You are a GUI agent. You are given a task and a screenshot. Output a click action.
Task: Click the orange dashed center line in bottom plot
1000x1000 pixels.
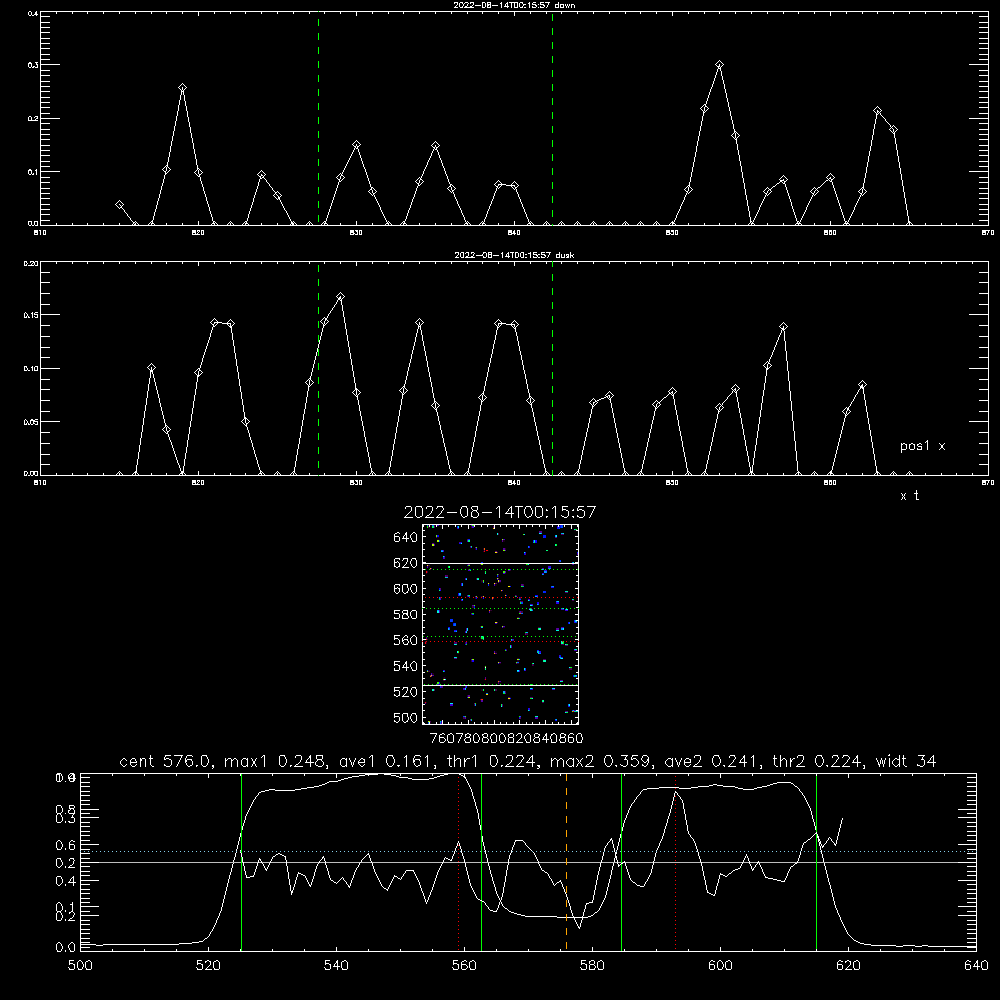pos(566,862)
